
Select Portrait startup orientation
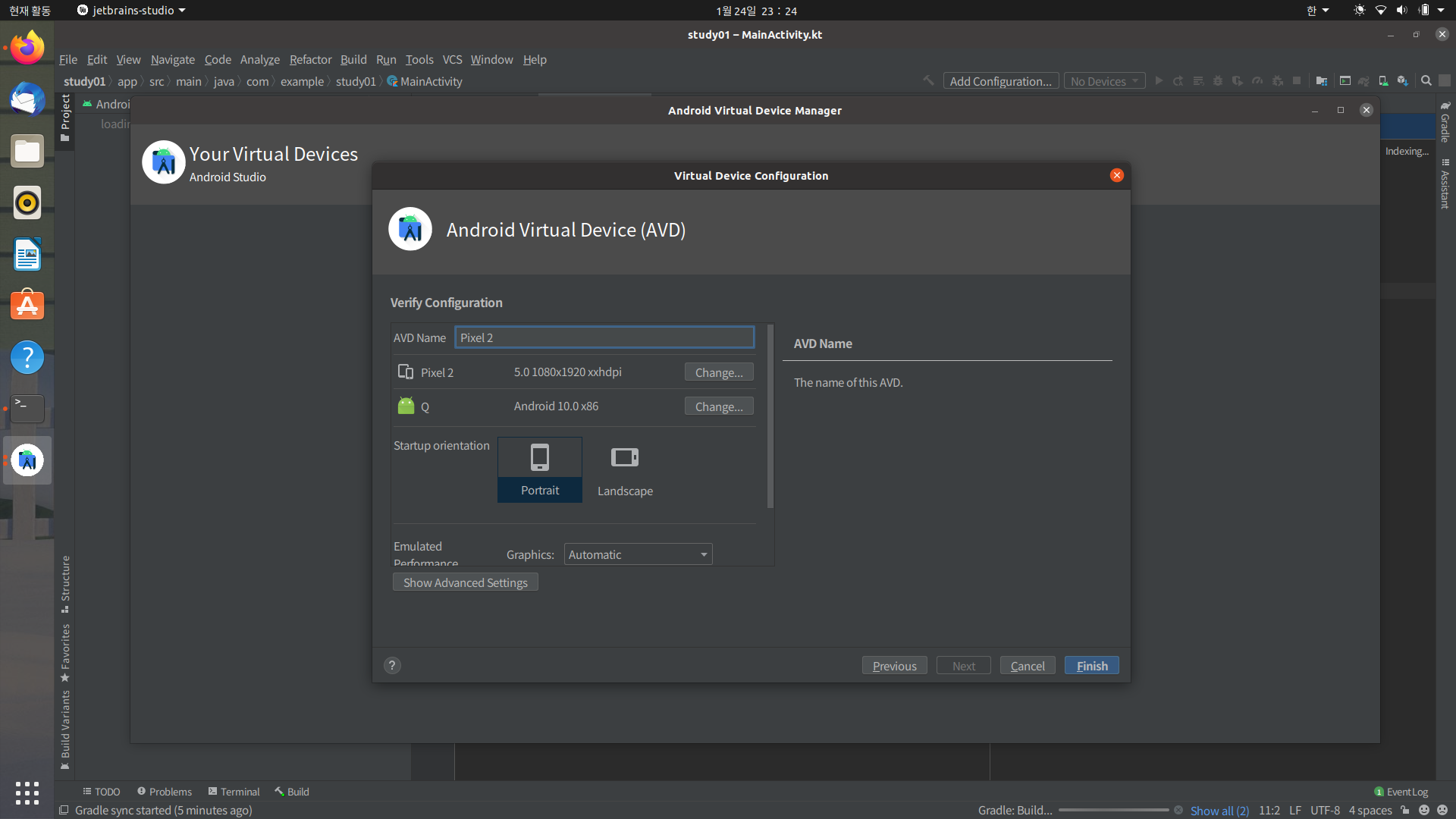click(540, 469)
